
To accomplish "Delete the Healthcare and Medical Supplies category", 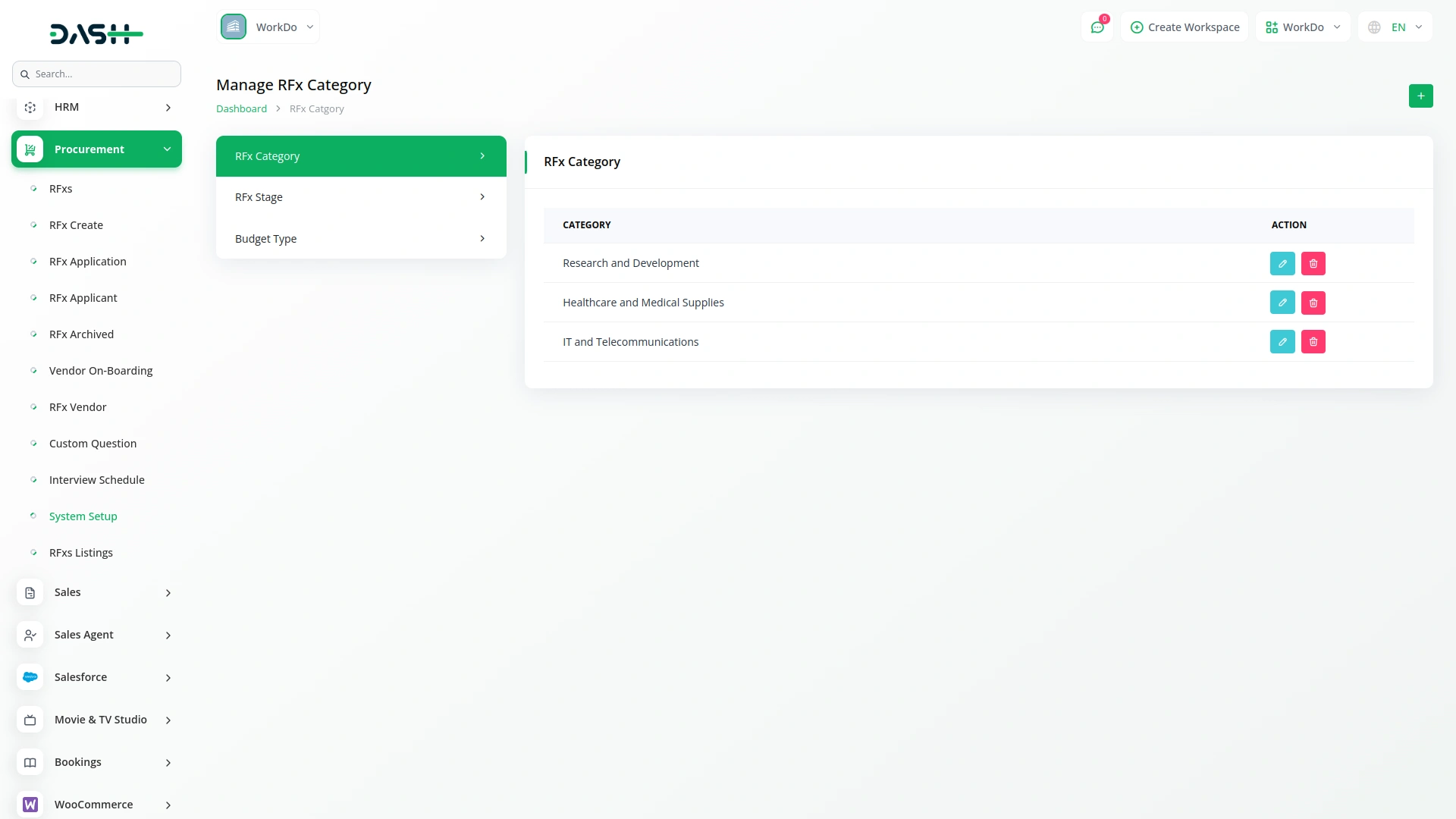I will click(1313, 303).
